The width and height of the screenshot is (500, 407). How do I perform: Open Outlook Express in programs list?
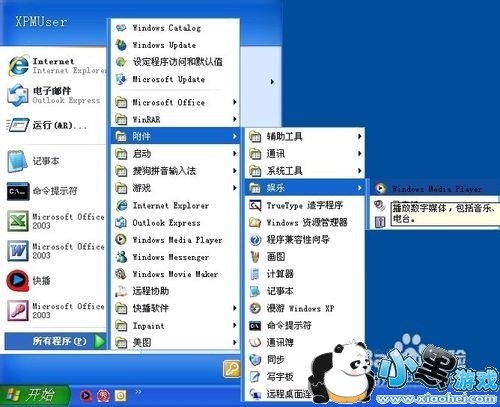(x=175, y=222)
